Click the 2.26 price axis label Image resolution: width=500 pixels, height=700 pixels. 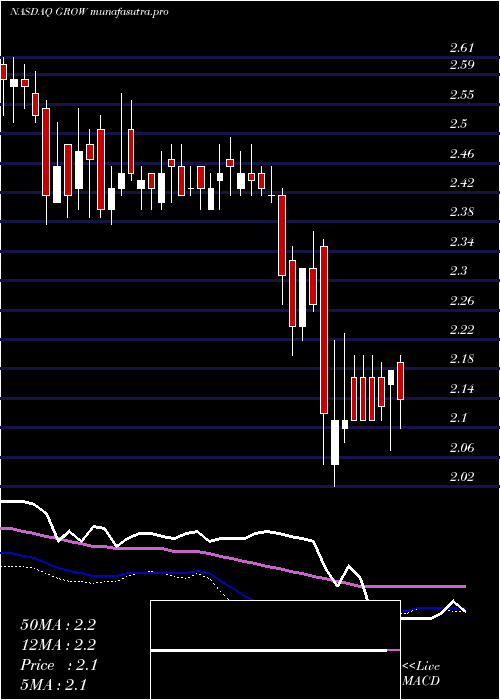pyautogui.click(x=462, y=300)
